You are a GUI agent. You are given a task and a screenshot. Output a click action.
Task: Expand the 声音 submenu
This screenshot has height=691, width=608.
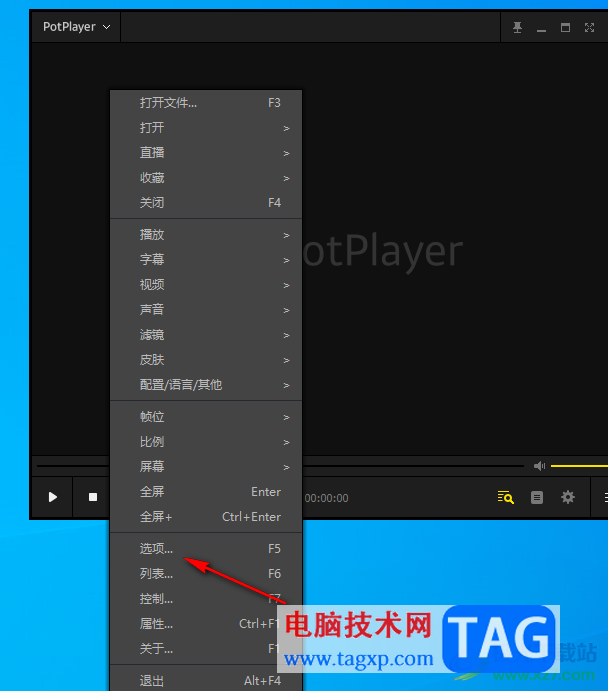click(x=206, y=310)
